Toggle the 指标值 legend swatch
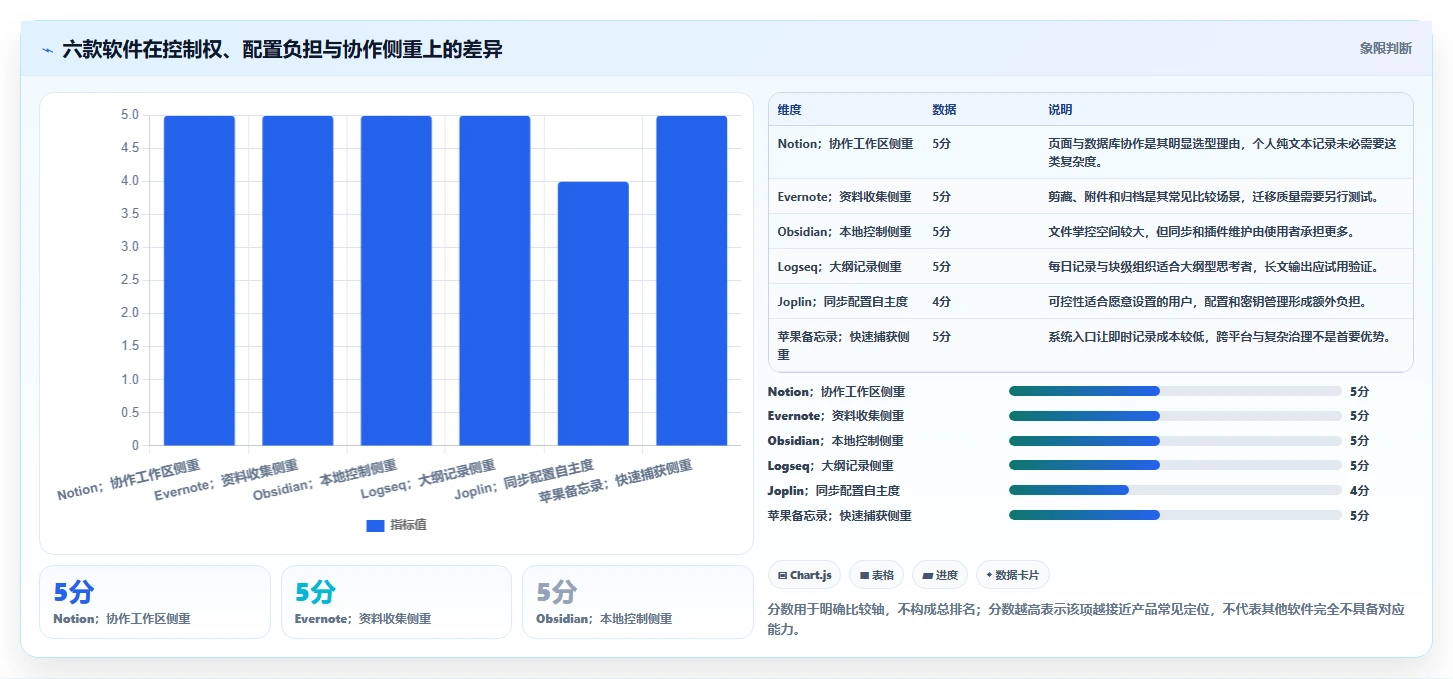 pos(375,525)
